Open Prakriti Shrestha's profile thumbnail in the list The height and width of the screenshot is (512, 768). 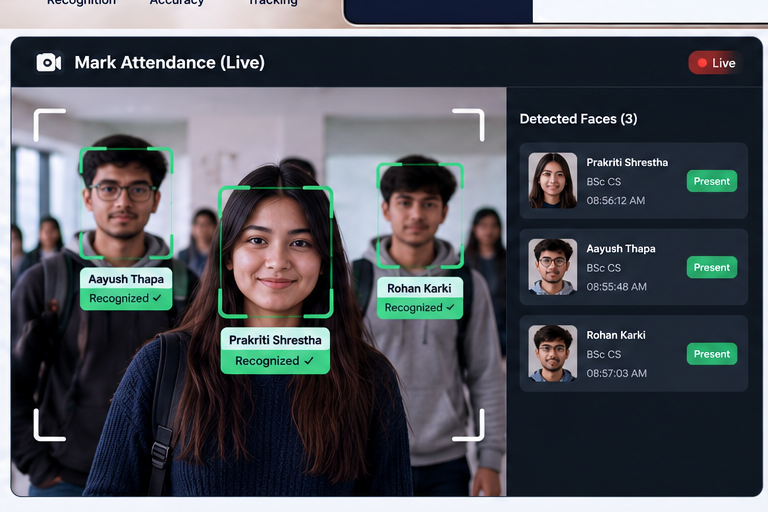pyautogui.click(x=552, y=181)
